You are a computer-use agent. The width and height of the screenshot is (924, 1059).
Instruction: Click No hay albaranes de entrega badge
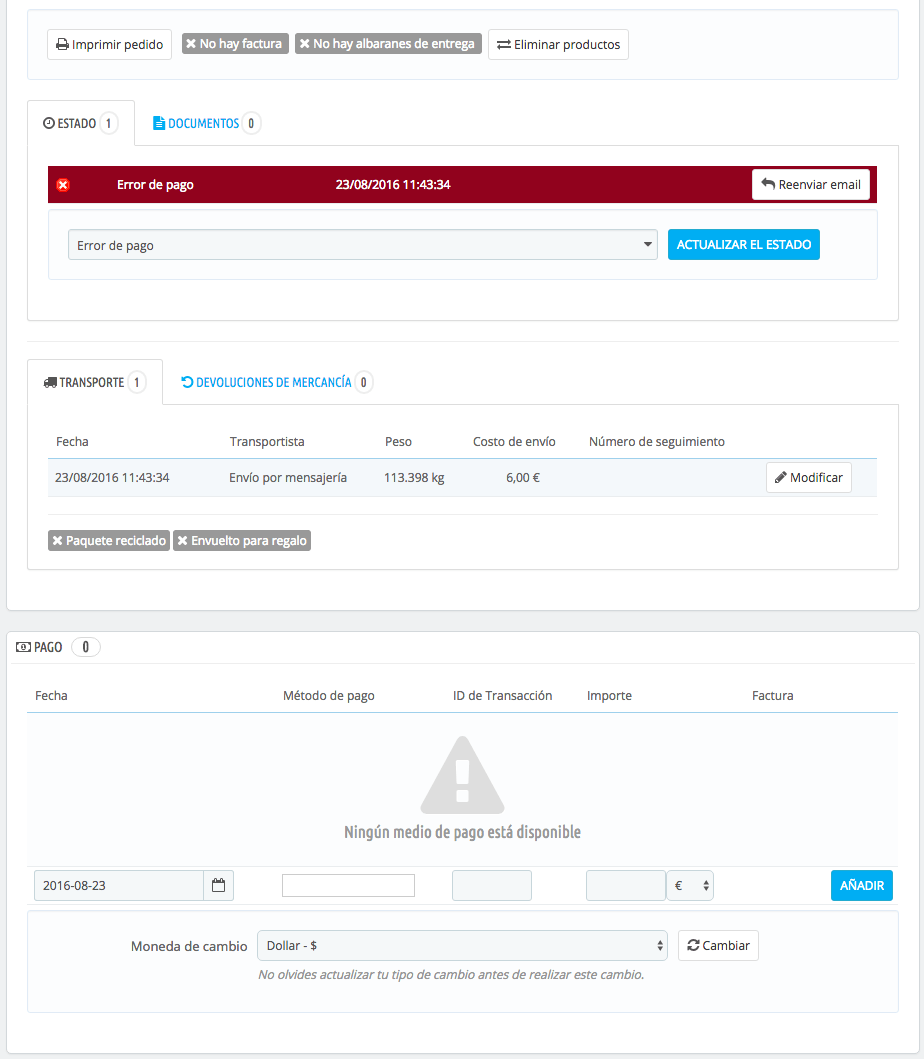(x=388, y=44)
